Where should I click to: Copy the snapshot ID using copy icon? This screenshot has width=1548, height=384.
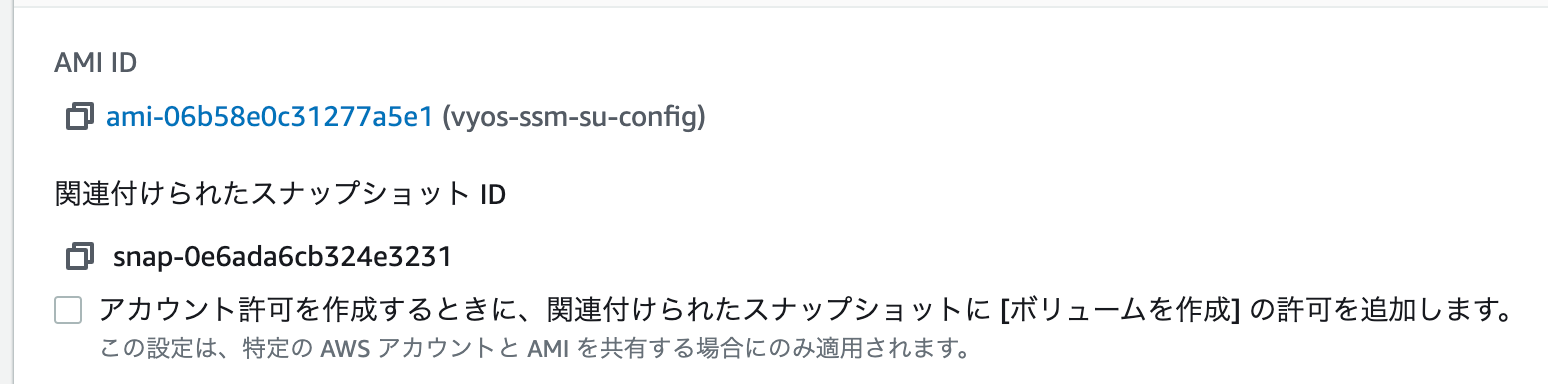pos(79,257)
